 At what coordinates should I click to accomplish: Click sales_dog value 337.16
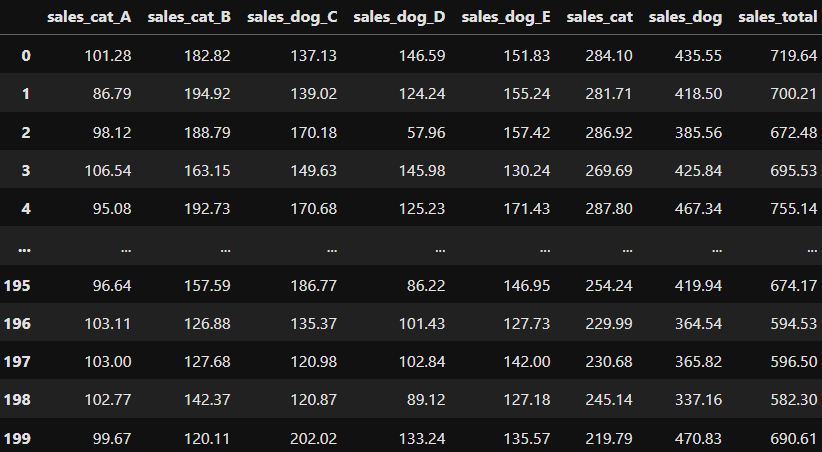pyautogui.click(x=699, y=401)
